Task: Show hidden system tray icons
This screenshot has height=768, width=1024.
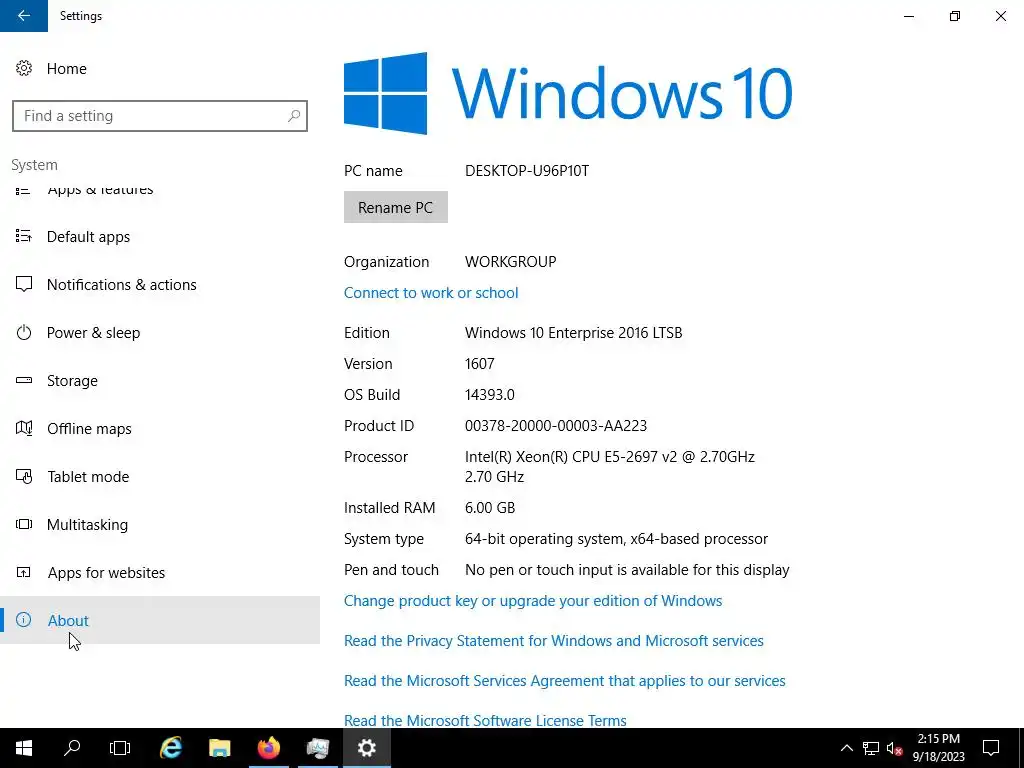Action: pos(846,748)
